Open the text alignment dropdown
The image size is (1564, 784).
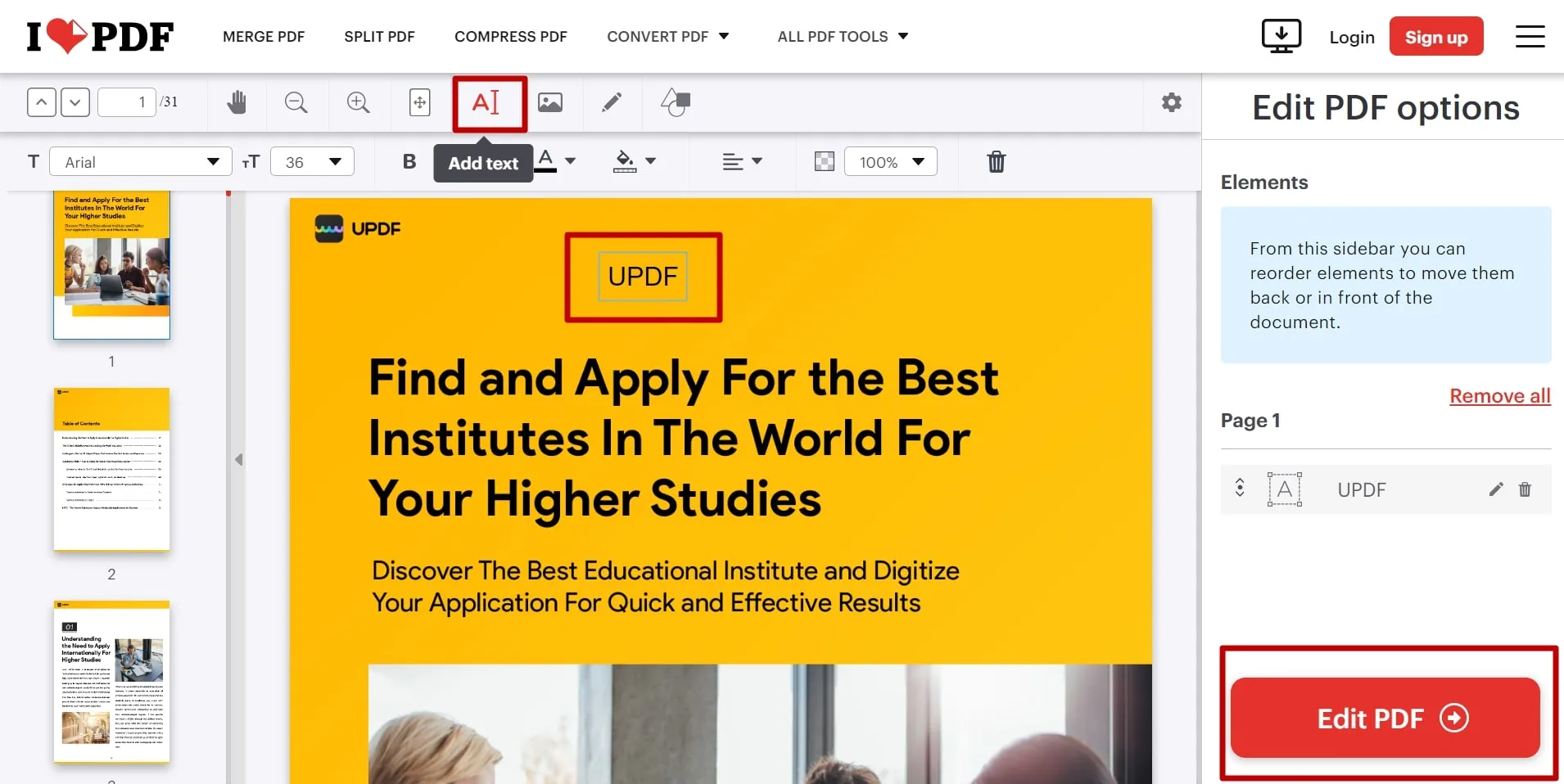[743, 161]
